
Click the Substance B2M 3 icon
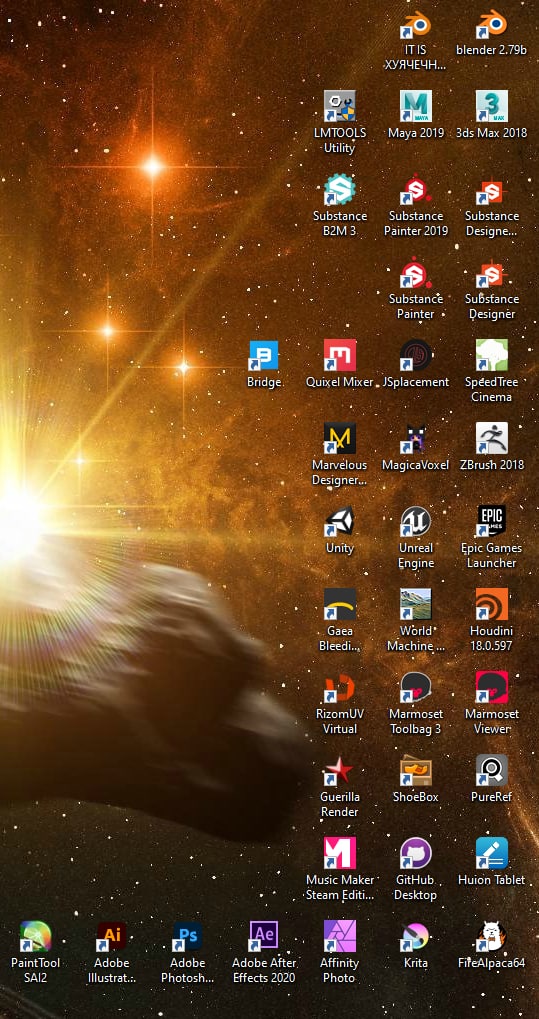pyautogui.click(x=339, y=190)
